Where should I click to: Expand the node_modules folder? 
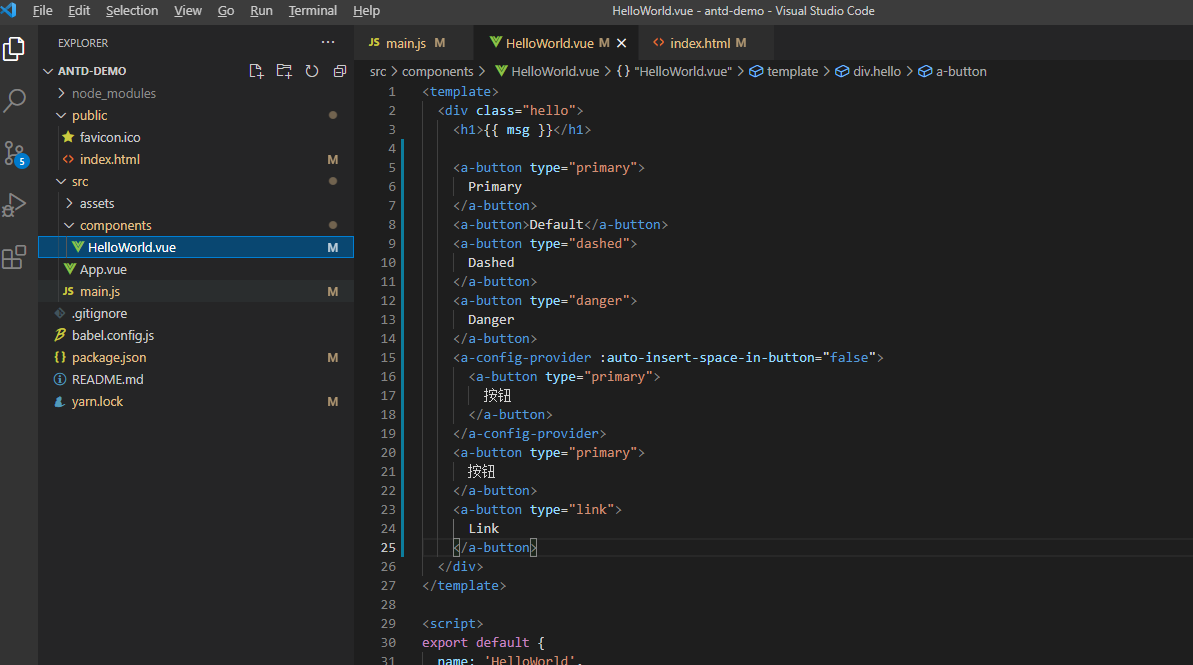(x=113, y=93)
